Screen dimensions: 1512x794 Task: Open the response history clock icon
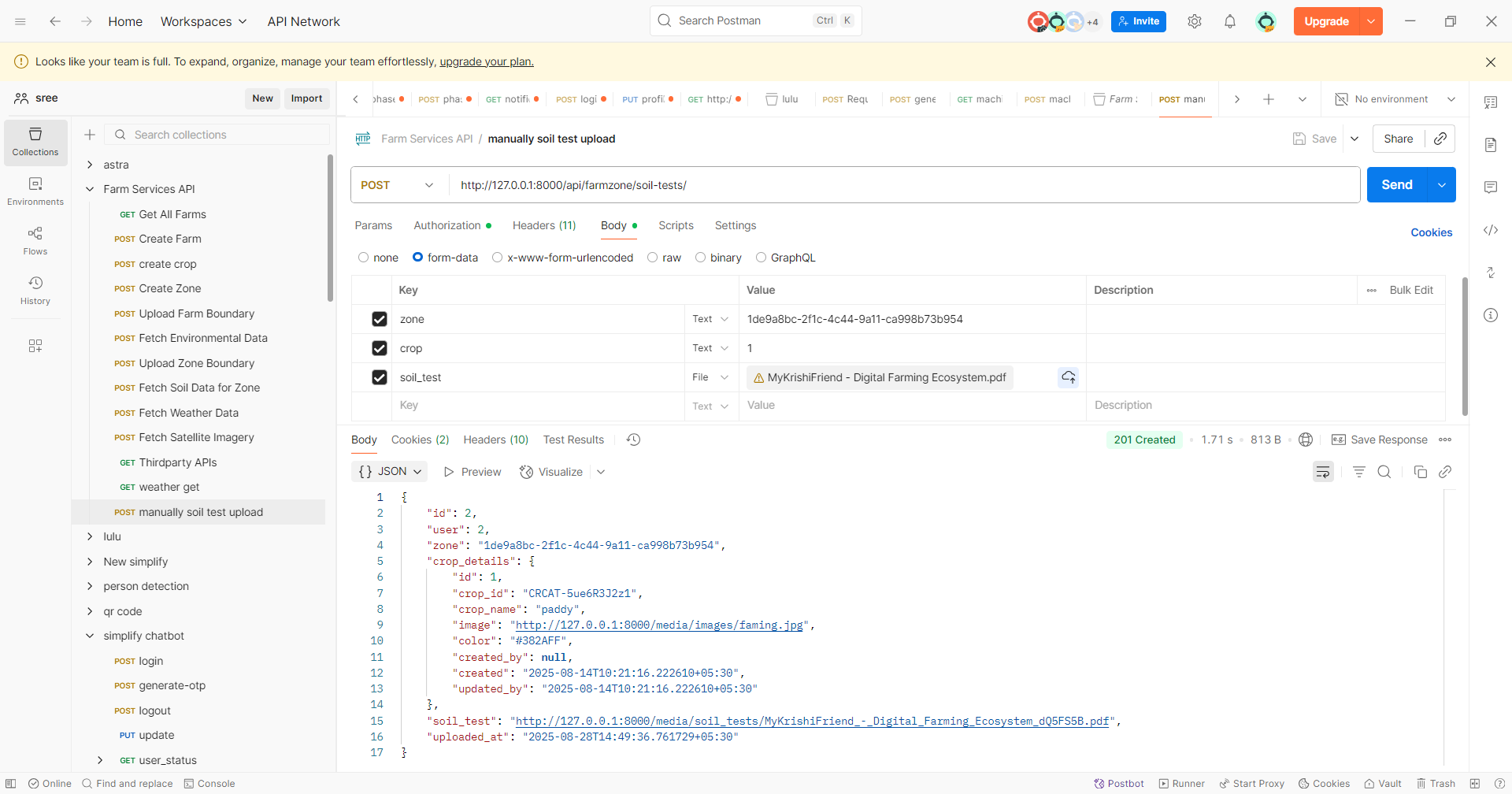pos(633,440)
